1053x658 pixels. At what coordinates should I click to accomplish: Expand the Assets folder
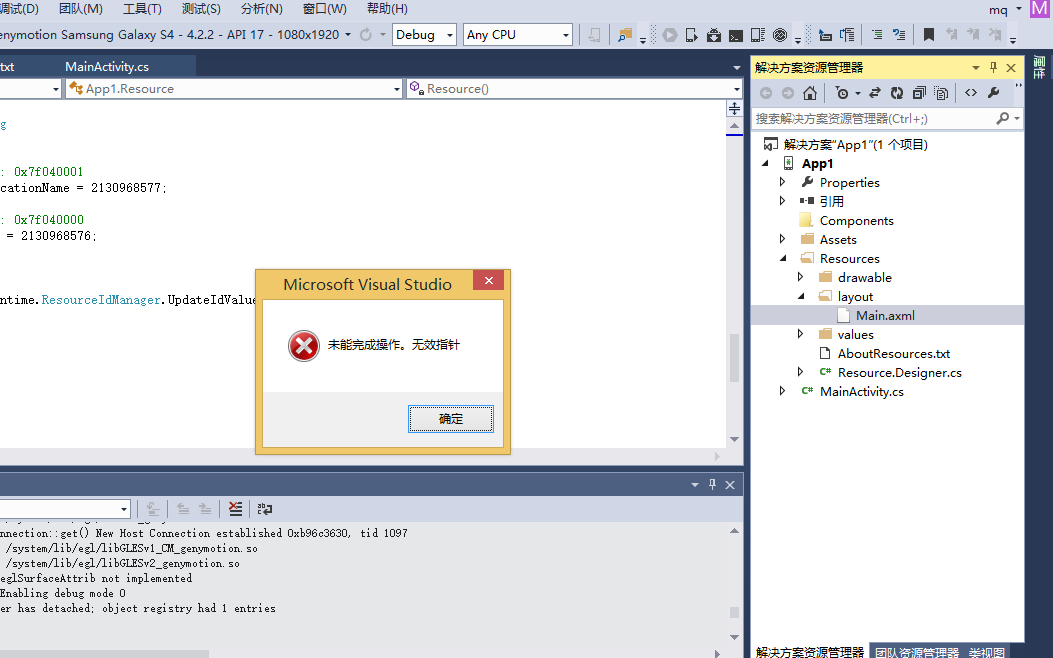tap(782, 239)
